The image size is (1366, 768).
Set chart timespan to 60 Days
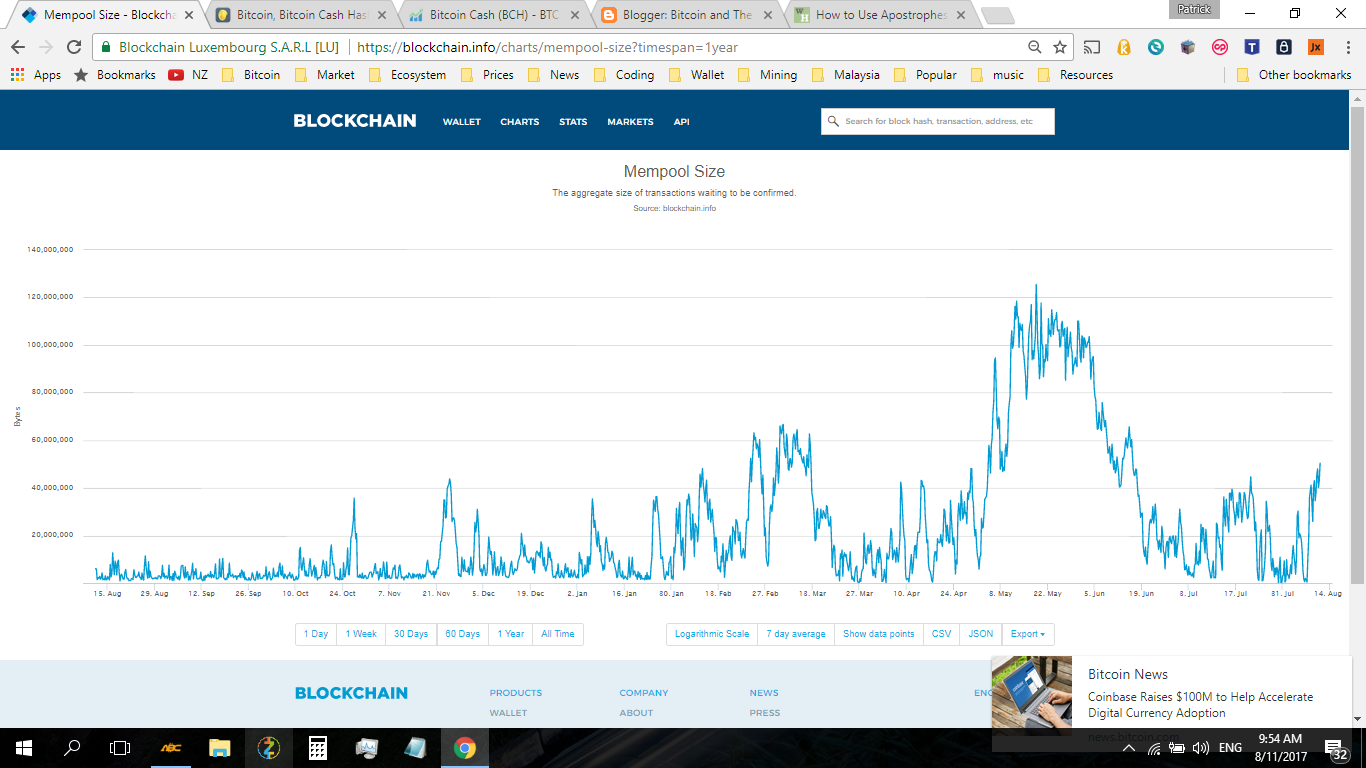coord(463,634)
